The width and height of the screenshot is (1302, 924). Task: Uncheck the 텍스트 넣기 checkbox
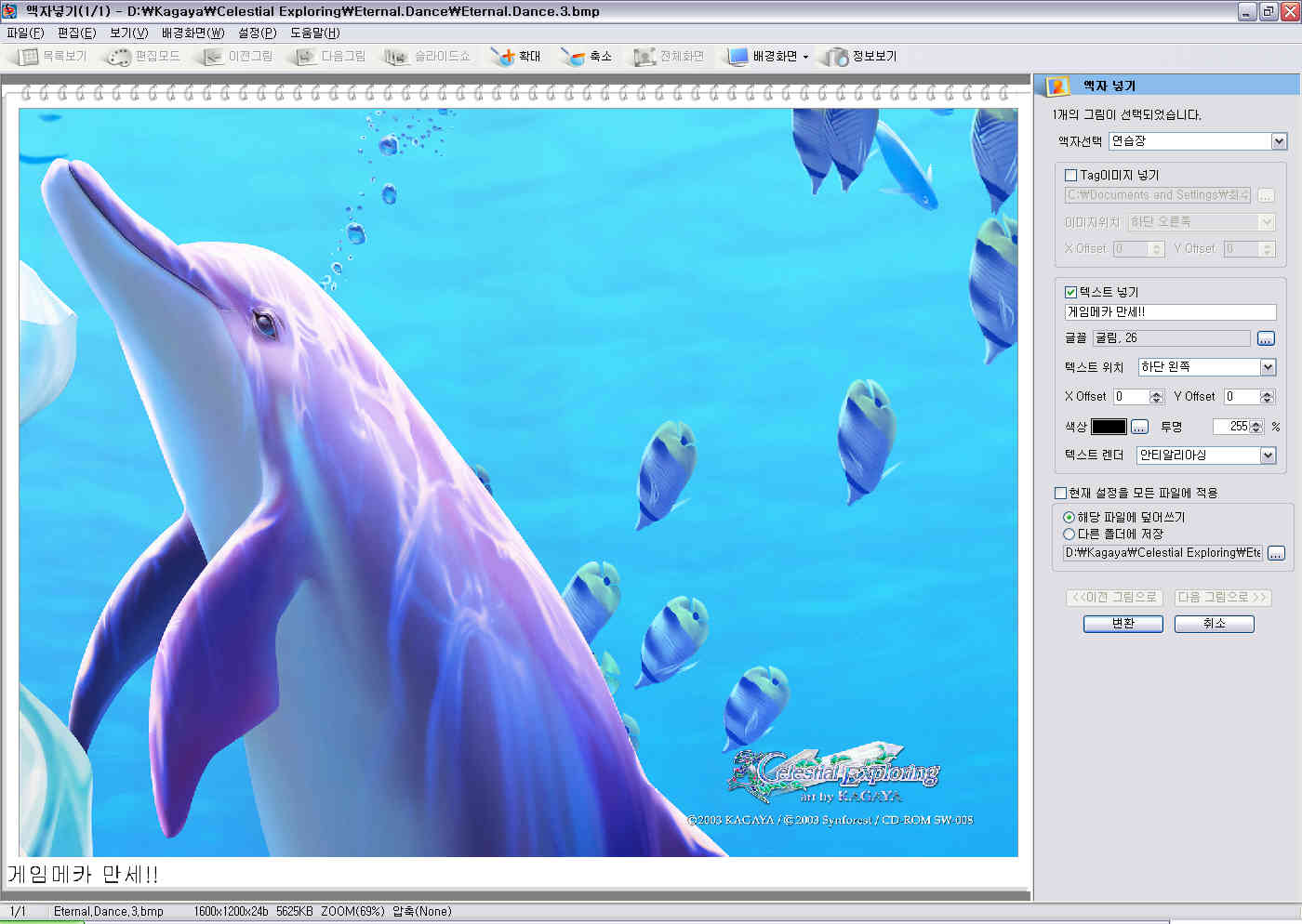tap(1070, 292)
